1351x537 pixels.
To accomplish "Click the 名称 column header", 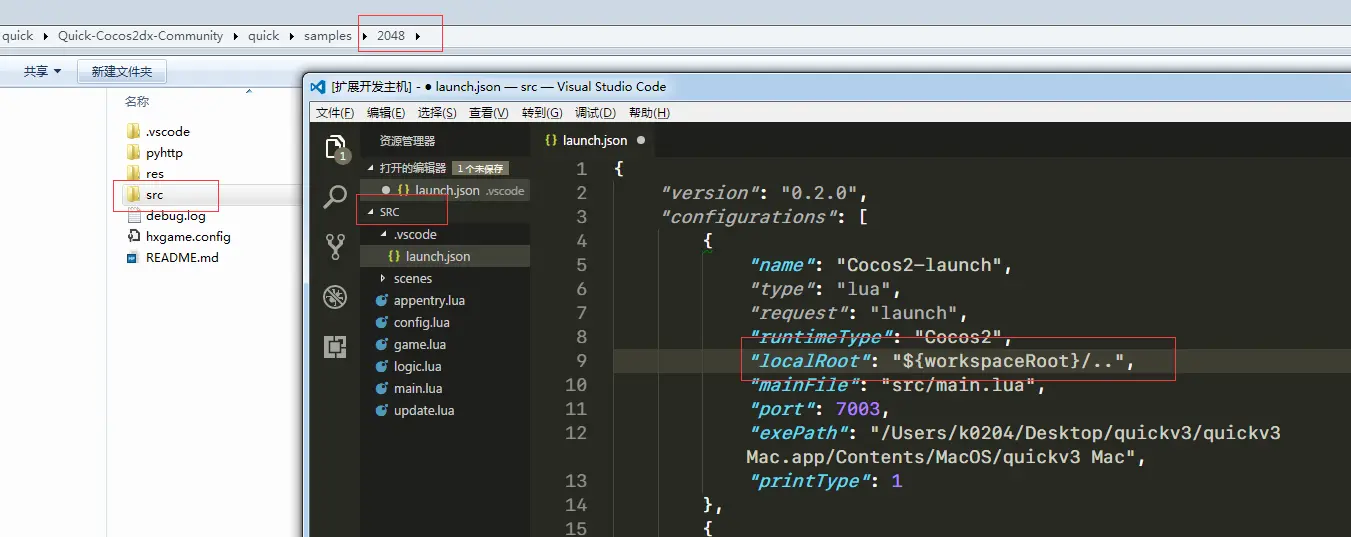I will click(137, 101).
